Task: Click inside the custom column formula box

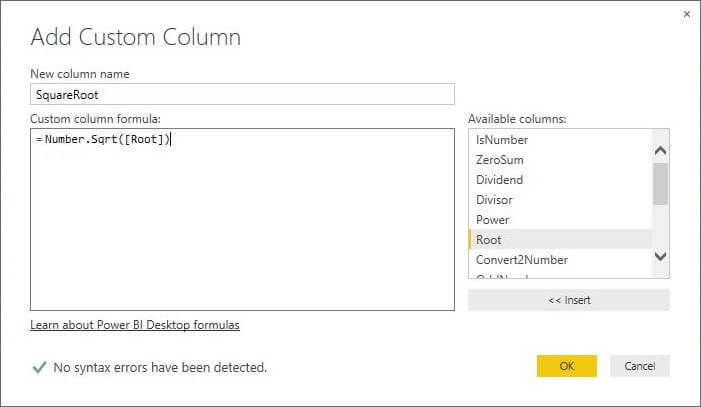Action: click(x=242, y=220)
